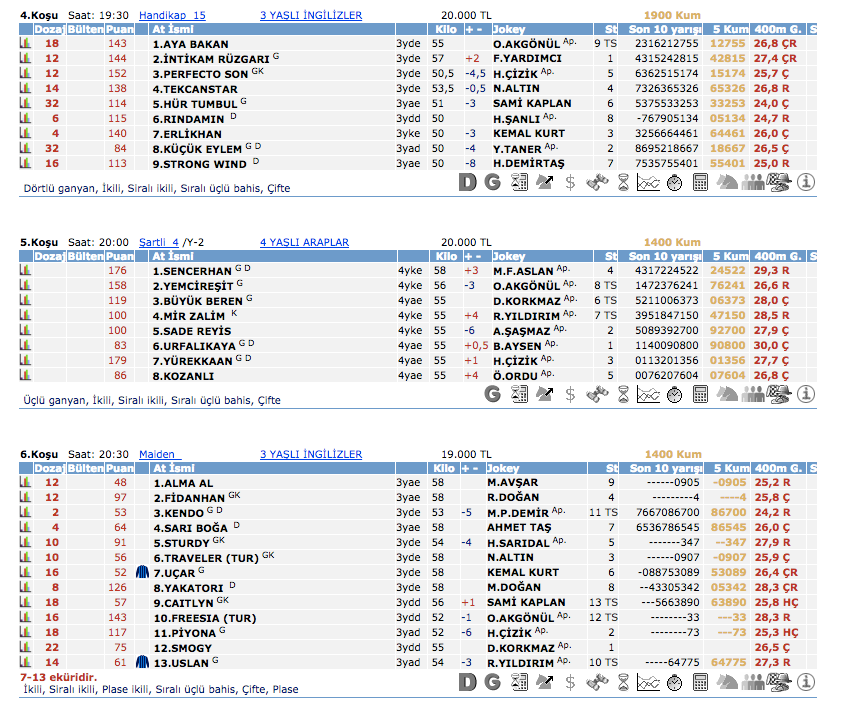Click the Maiden race type link

tap(158, 454)
